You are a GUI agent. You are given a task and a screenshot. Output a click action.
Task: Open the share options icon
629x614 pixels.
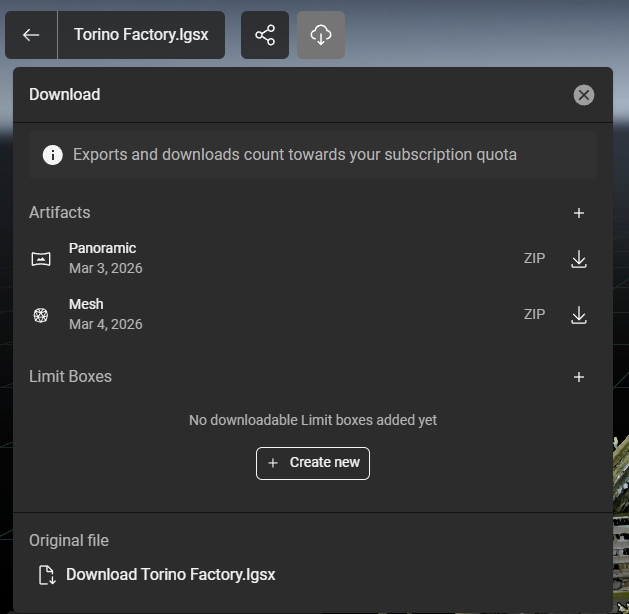pos(265,35)
